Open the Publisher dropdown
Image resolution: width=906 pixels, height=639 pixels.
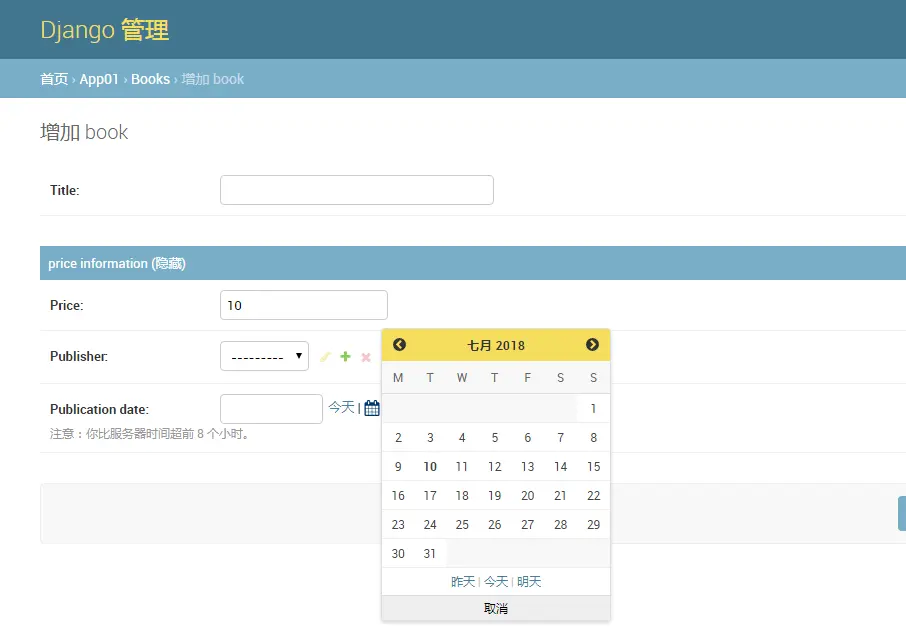click(x=264, y=356)
